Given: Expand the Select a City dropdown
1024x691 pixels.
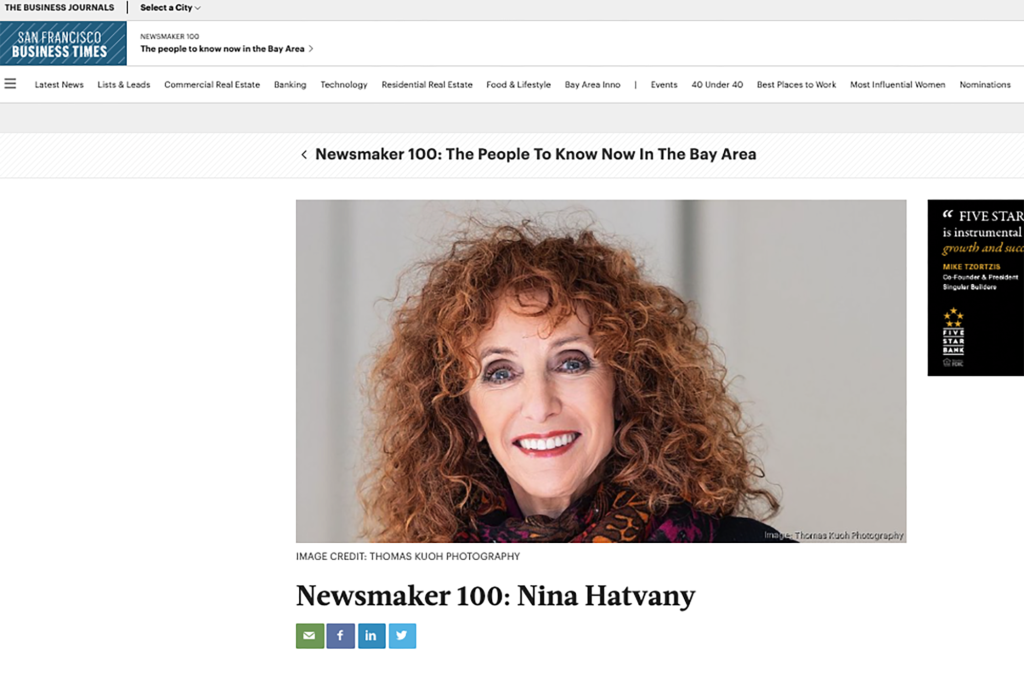Looking at the screenshot, I should [x=170, y=8].
